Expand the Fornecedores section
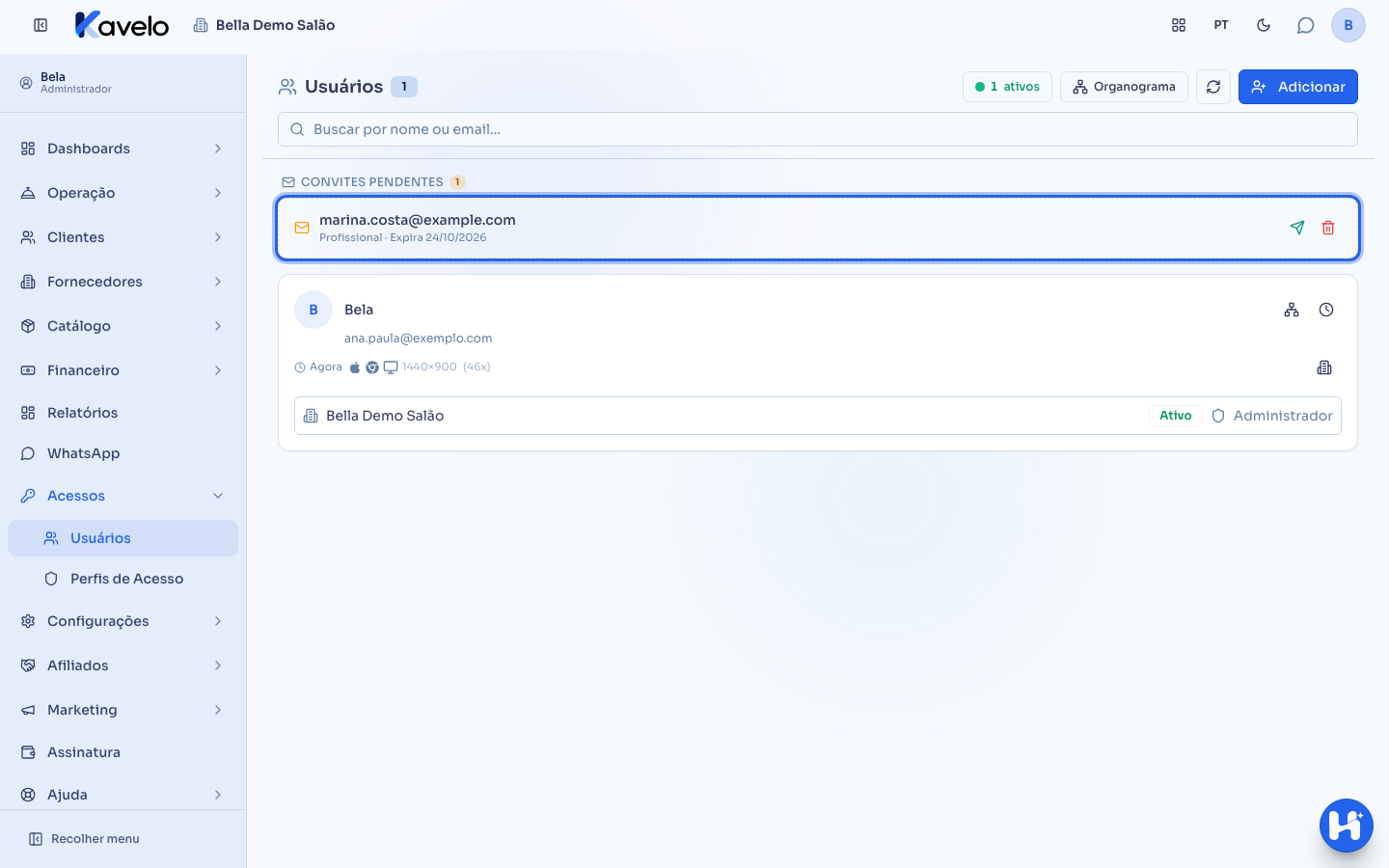Image resolution: width=1389 pixels, height=868 pixels. 123,282
